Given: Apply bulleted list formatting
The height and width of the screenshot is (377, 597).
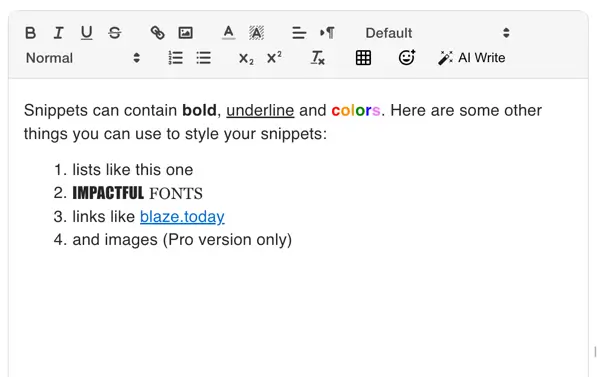Looking at the screenshot, I should pos(204,58).
